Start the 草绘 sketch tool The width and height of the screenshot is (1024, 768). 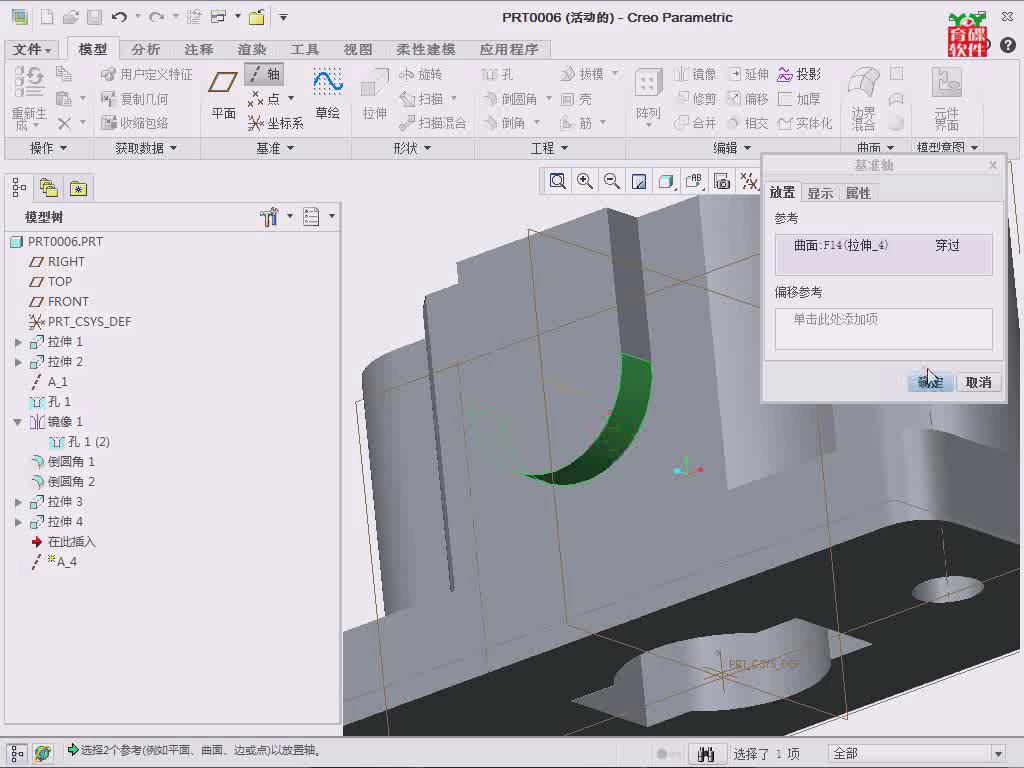click(x=327, y=93)
